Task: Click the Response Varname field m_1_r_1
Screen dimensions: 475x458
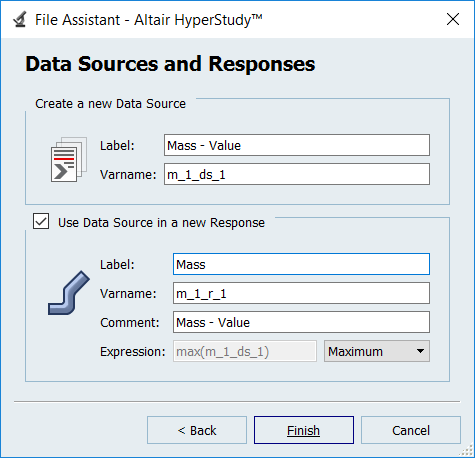Action: pyautogui.click(x=301, y=293)
